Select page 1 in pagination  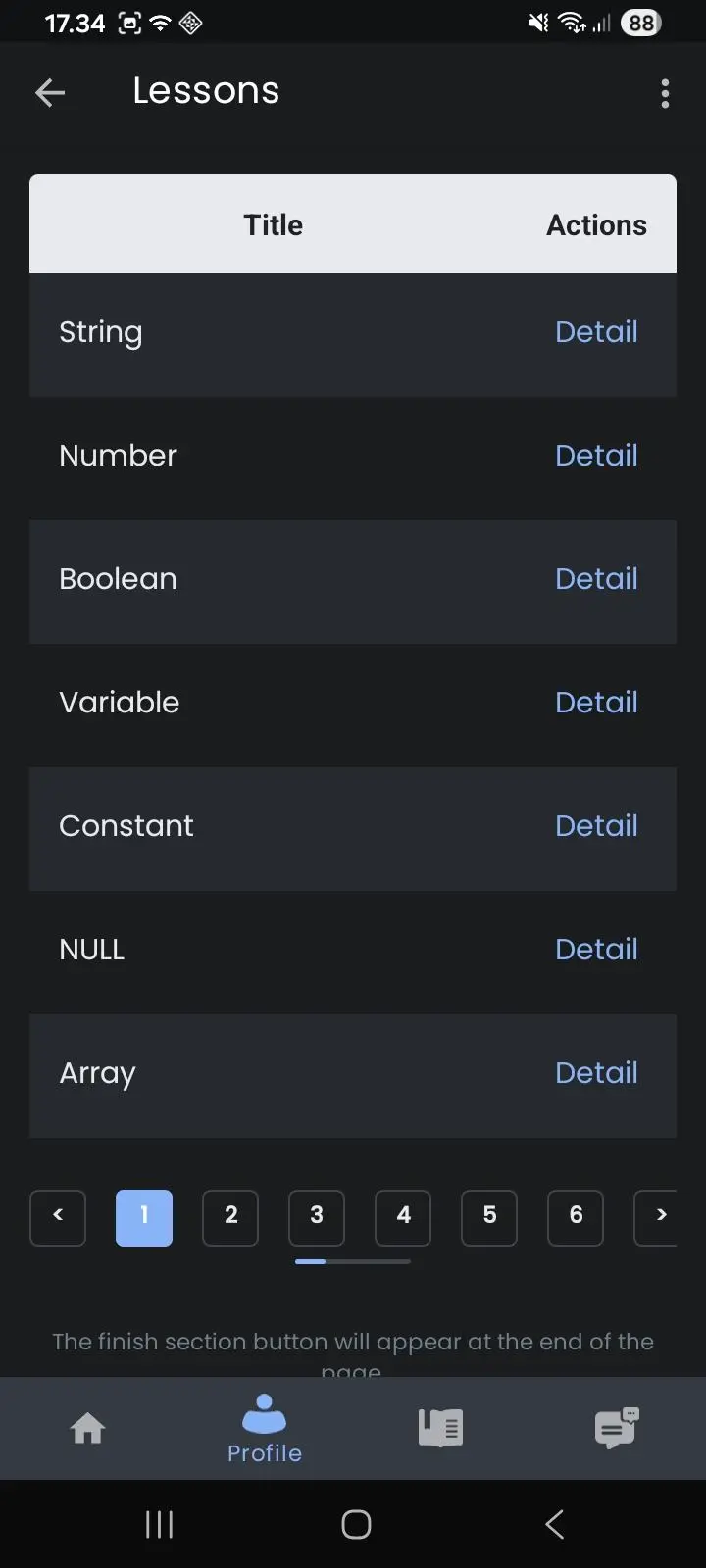point(144,1217)
